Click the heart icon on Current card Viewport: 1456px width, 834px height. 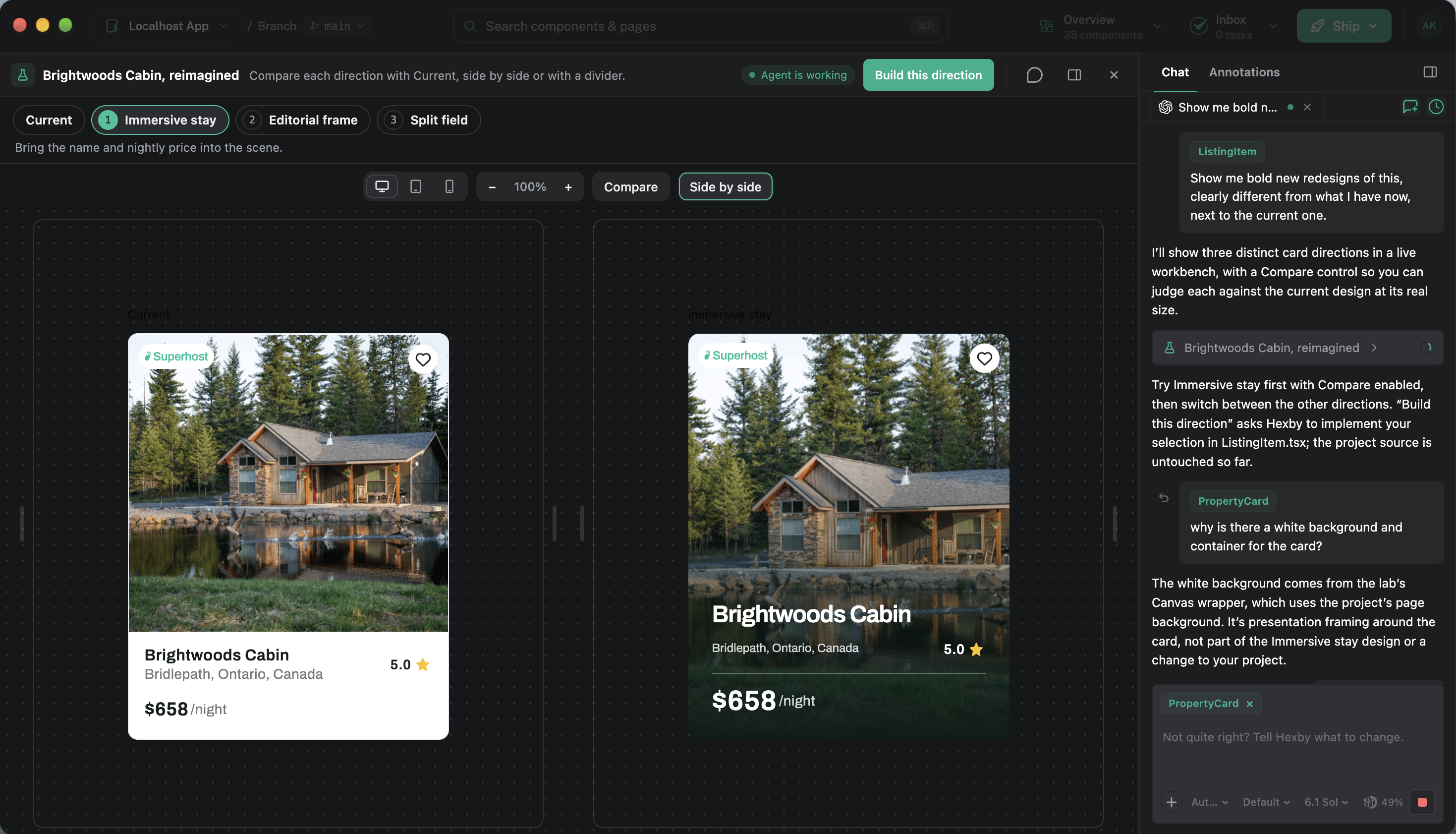point(423,359)
